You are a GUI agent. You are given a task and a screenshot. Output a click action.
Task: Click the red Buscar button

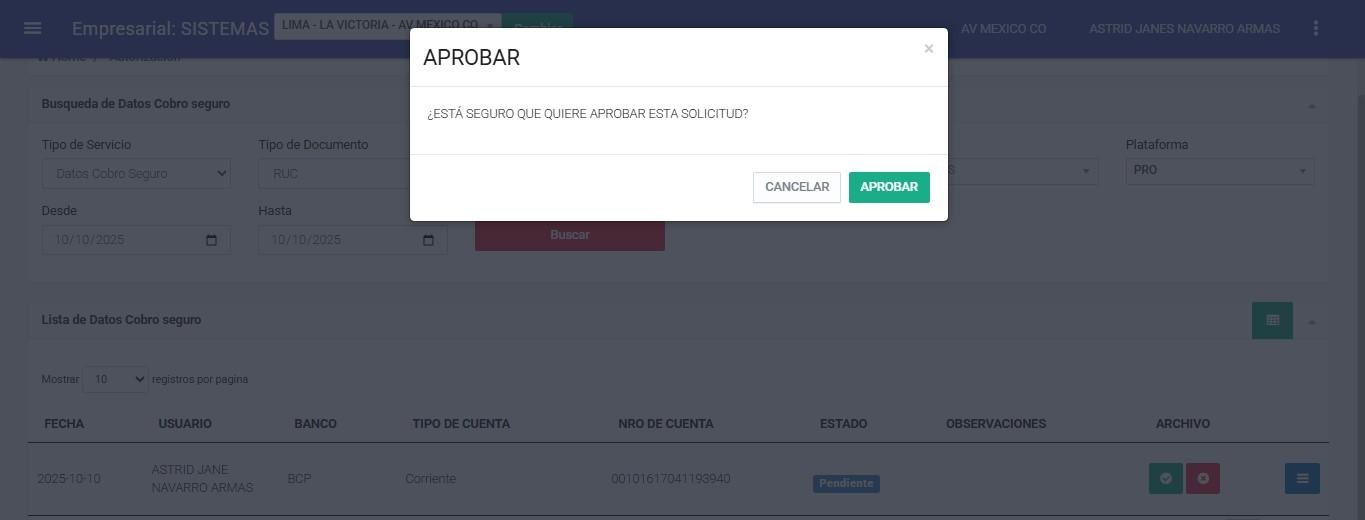(569, 235)
